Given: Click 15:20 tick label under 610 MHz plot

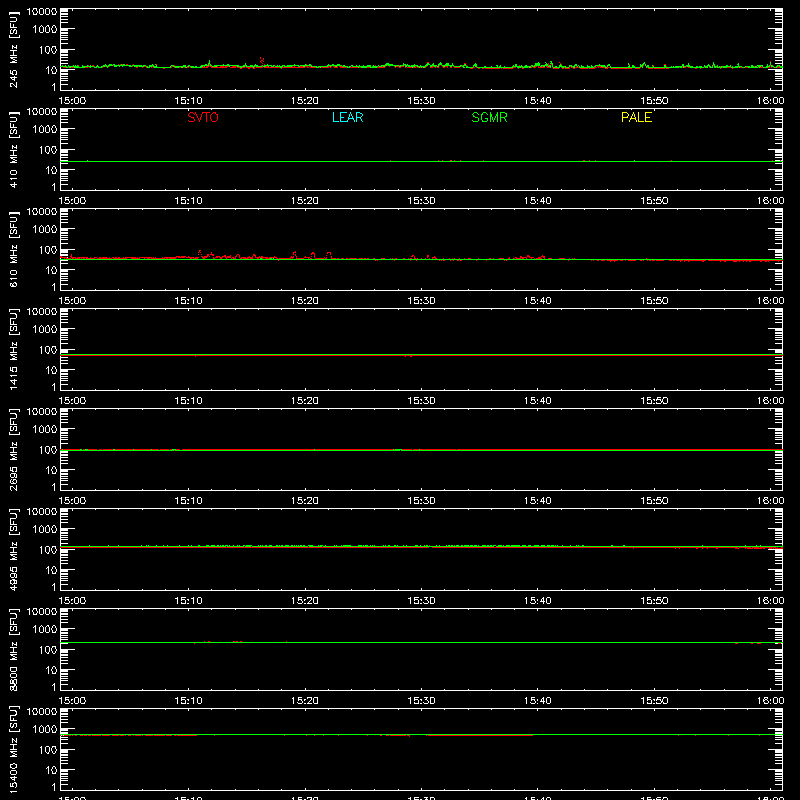Looking at the screenshot, I should (x=305, y=301).
